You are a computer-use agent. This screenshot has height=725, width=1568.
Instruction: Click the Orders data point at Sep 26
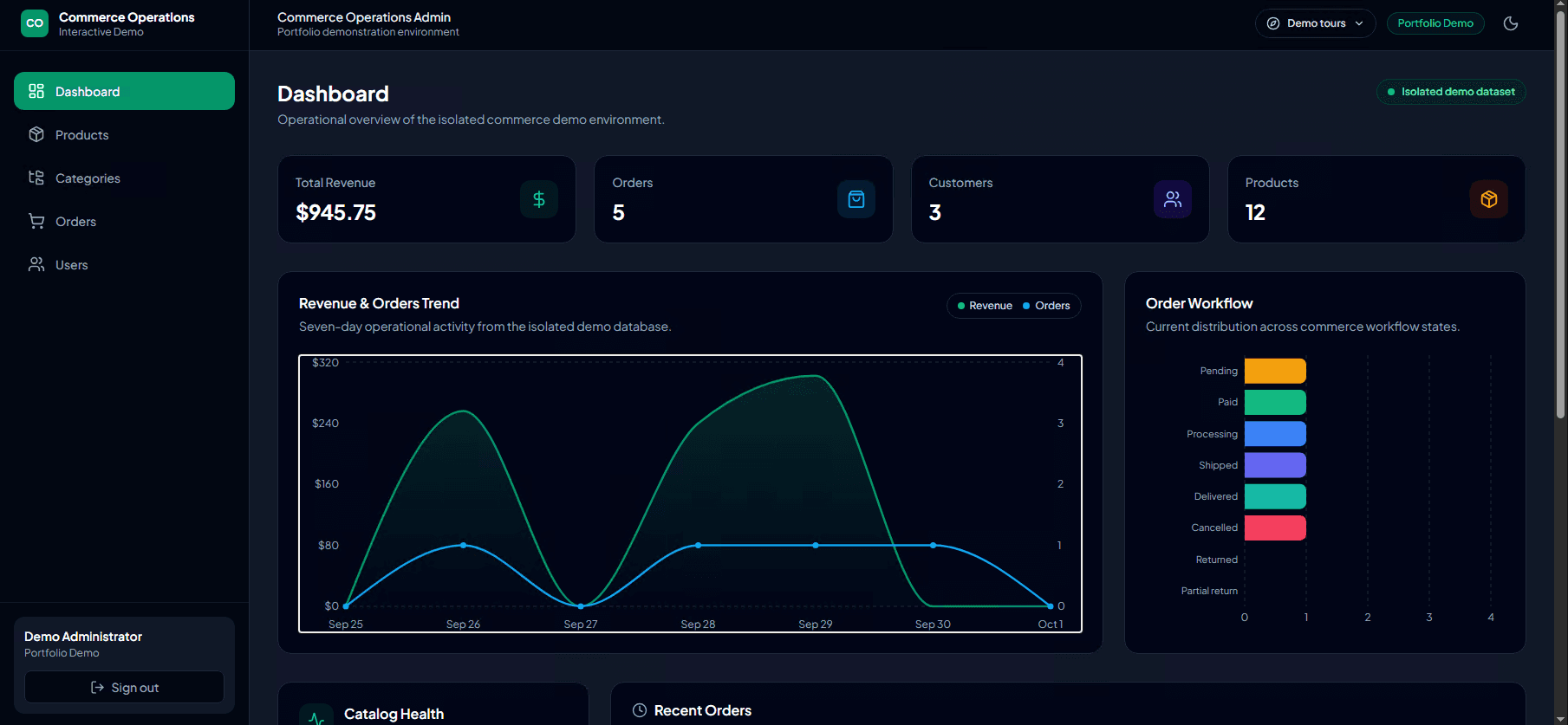(x=463, y=545)
